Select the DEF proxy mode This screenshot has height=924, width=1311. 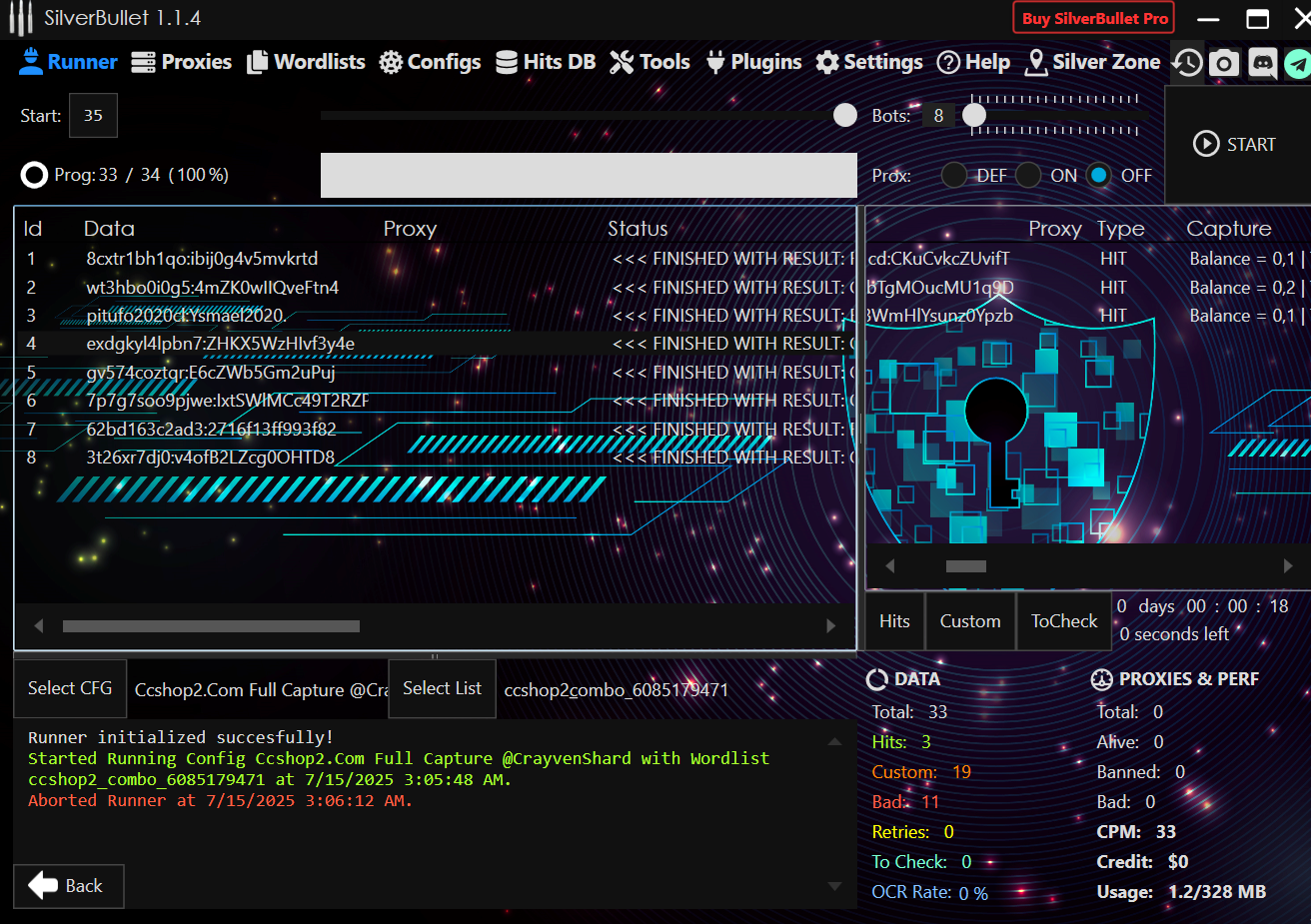954,176
